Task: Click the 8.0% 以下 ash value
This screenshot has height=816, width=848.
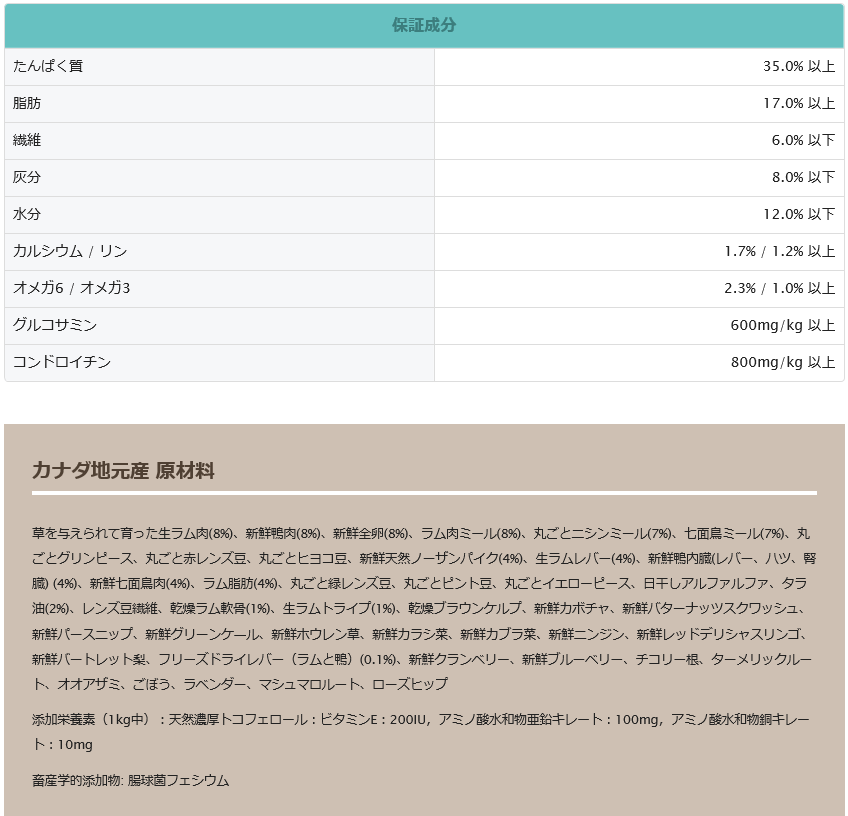Action: tap(802, 178)
